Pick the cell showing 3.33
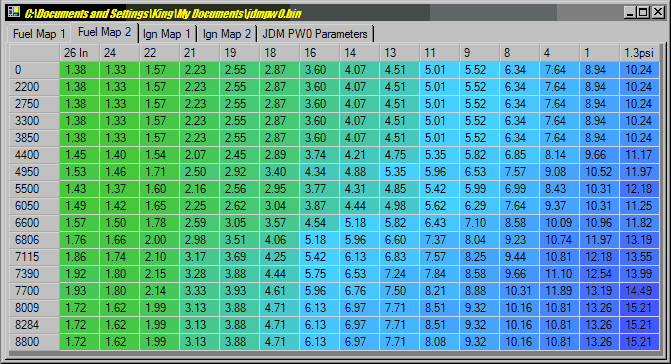The image size is (671, 364). (199, 291)
